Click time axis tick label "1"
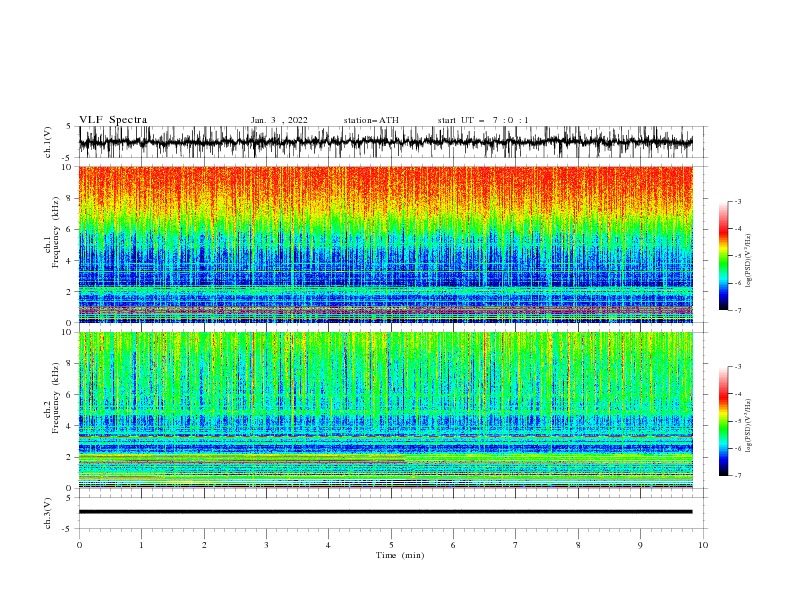This screenshot has height=612, width=792. [x=141, y=545]
